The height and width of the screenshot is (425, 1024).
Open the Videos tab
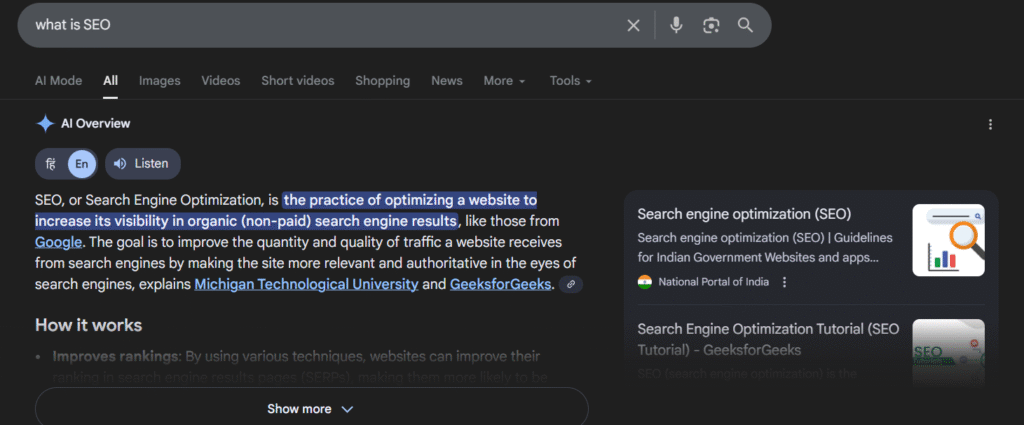tap(221, 81)
